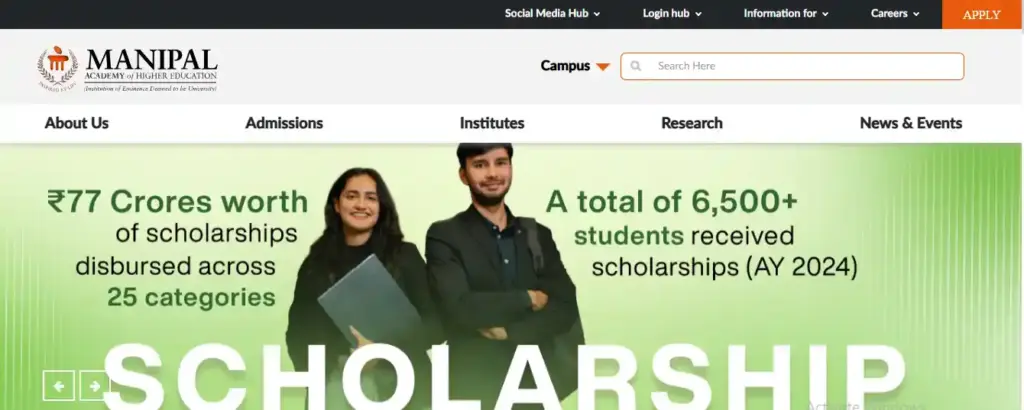The width and height of the screenshot is (1024, 410).
Task: Click the Social Media Hub chevron
Action: (597, 14)
